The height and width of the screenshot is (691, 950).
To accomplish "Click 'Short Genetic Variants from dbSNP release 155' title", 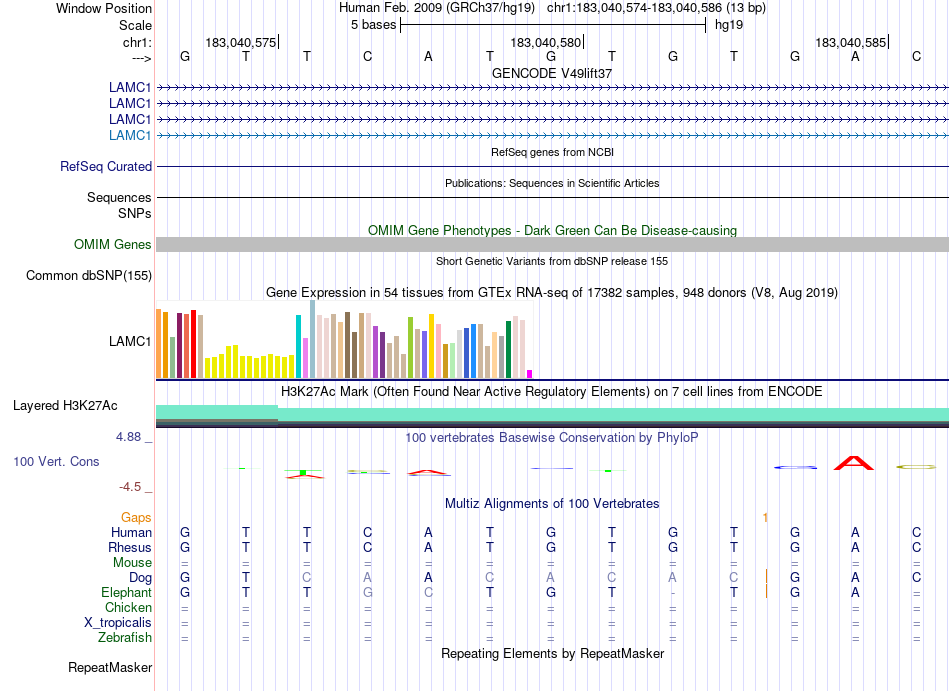I will tap(552, 261).
